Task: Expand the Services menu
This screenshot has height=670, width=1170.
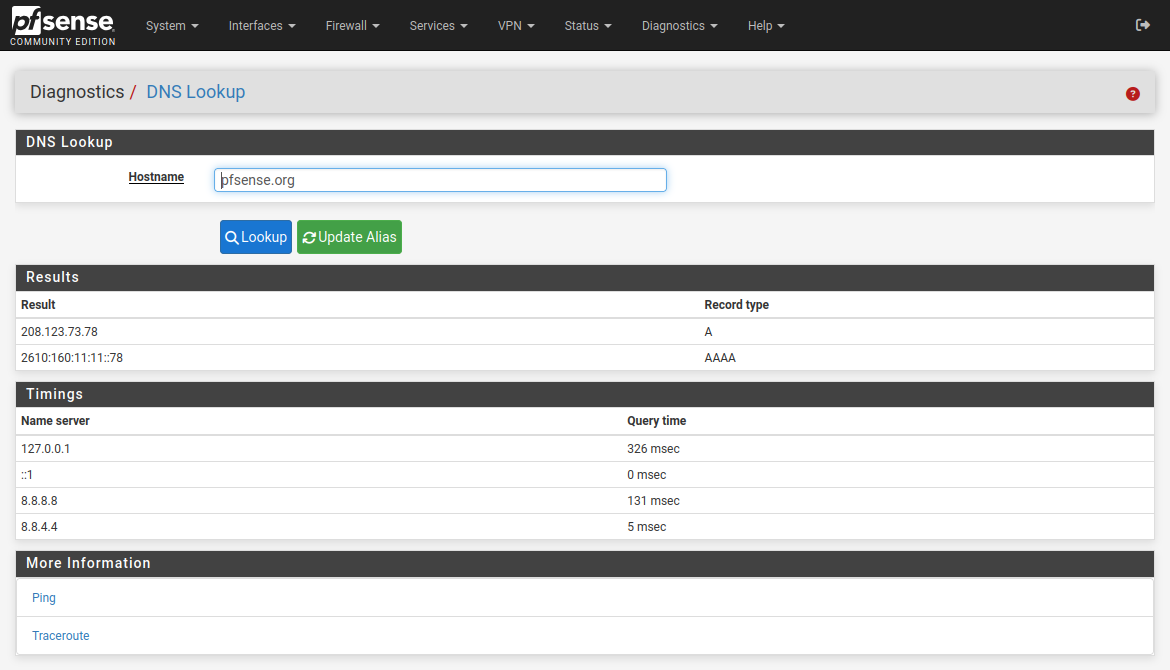Action: tap(439, 25)
